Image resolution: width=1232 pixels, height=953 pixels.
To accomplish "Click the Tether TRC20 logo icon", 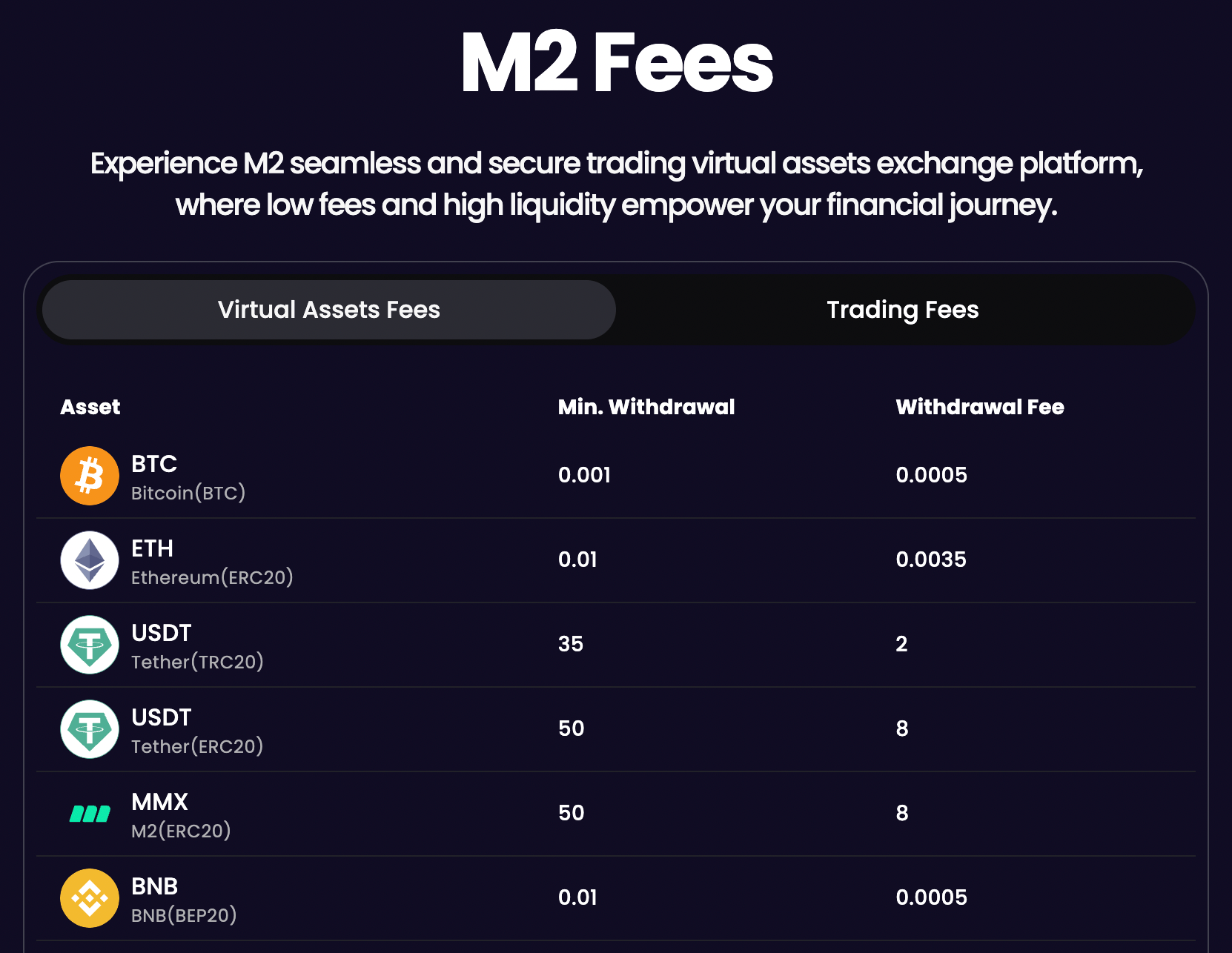I will click(x=89, y=645).
